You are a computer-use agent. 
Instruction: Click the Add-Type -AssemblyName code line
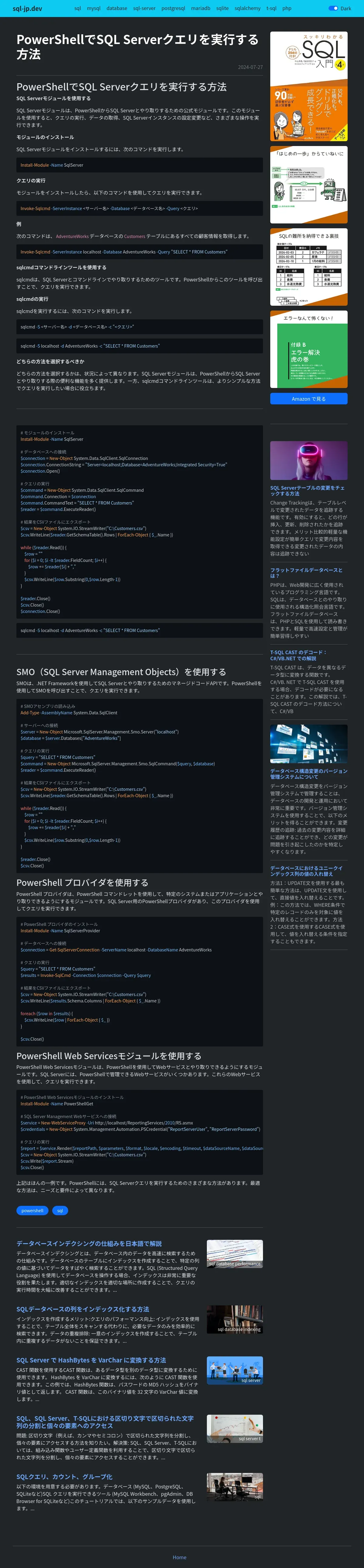click(69, 713)
